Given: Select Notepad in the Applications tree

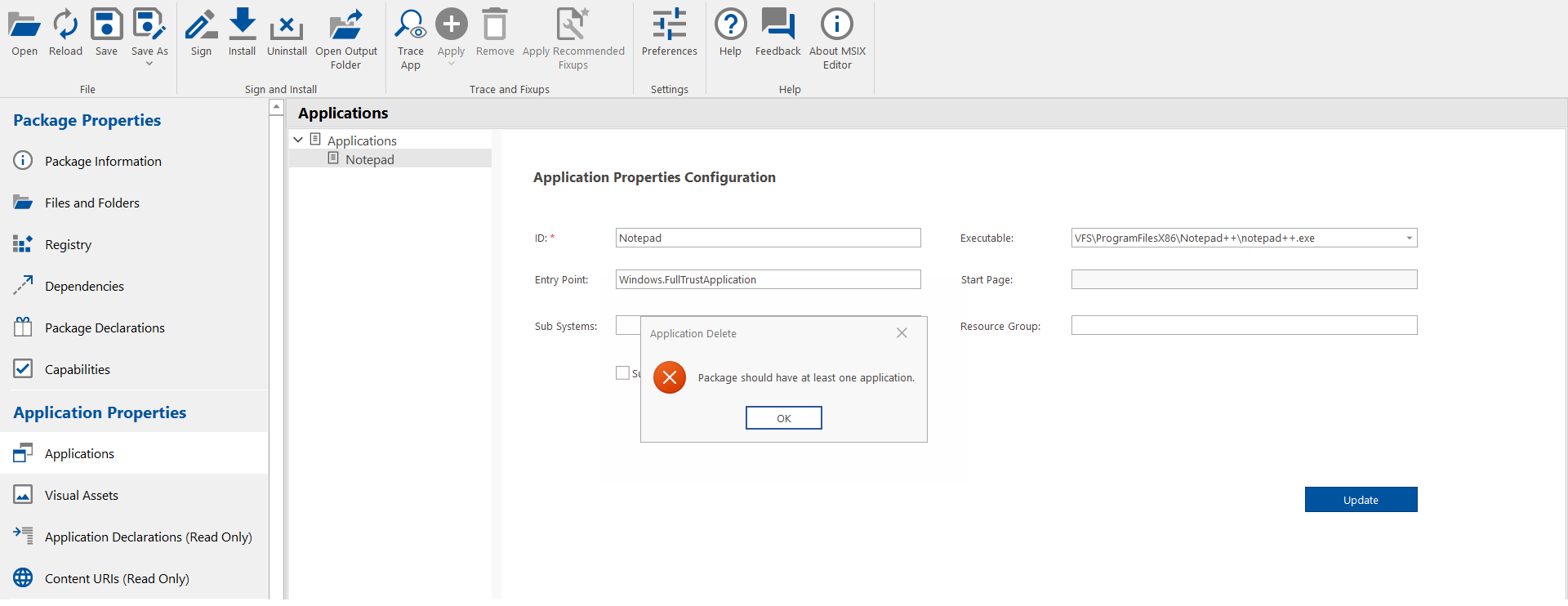Looking at the screenshot, I should [x=369, y=159].
